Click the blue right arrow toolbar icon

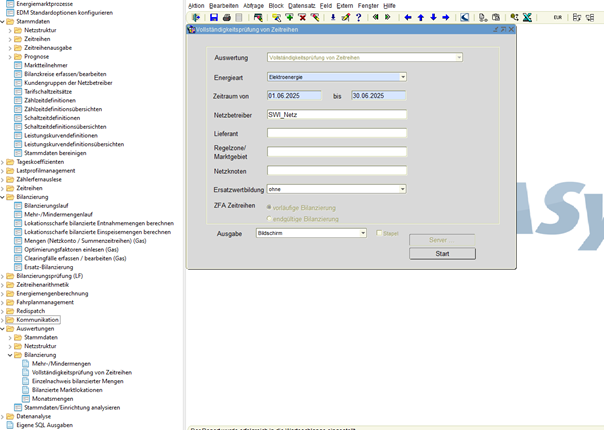446,17
